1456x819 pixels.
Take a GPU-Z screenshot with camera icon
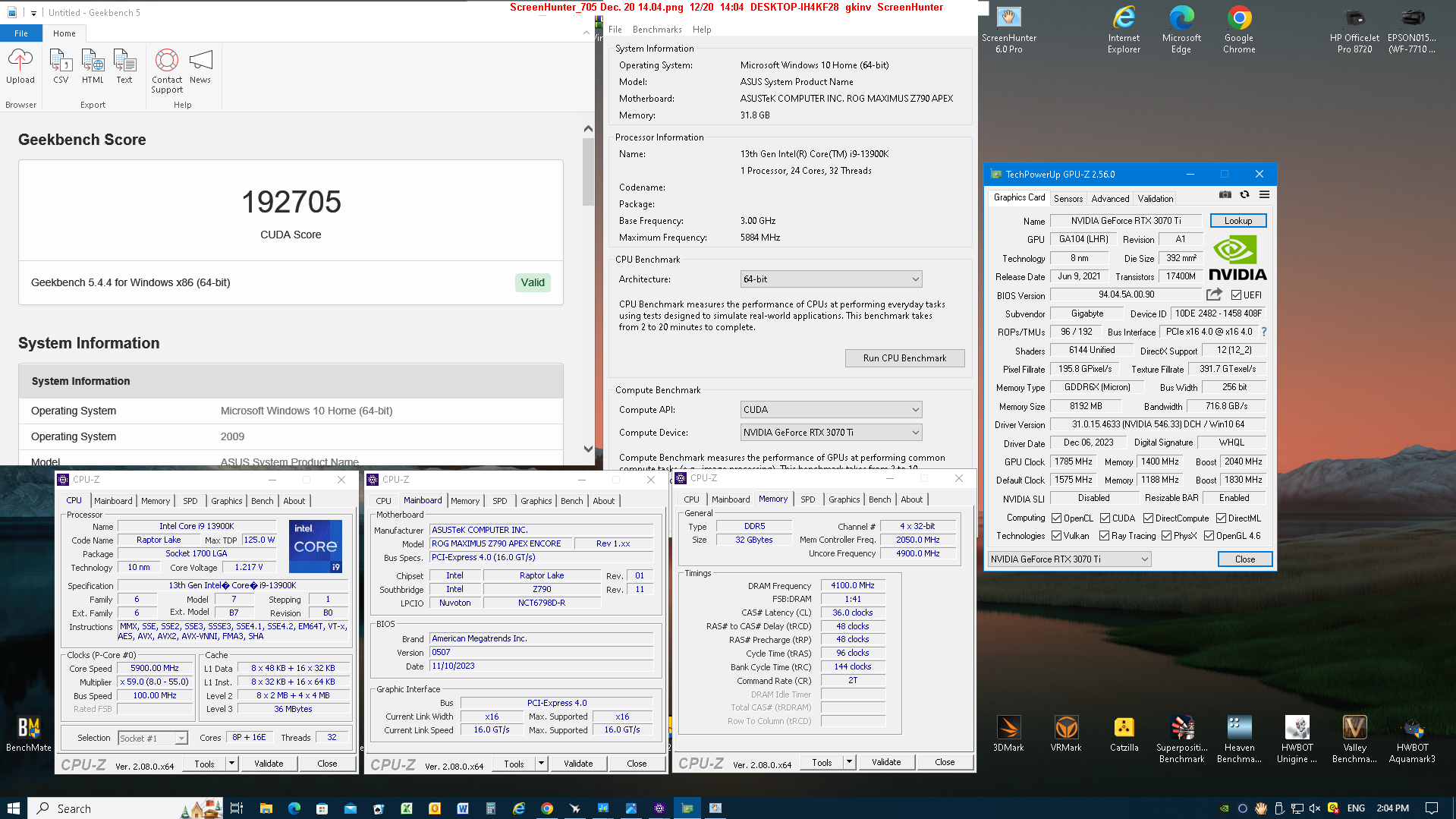[x=1225, y=195]
